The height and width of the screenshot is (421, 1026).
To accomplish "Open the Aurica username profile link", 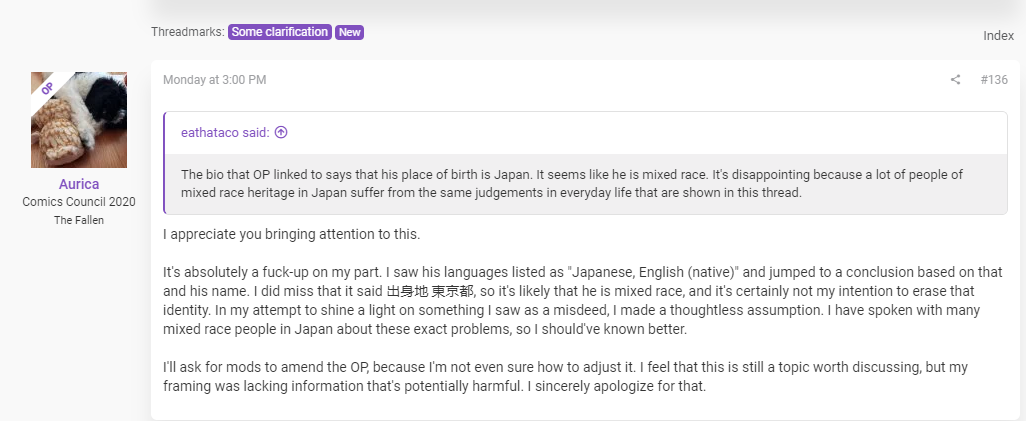I will 79,184.
